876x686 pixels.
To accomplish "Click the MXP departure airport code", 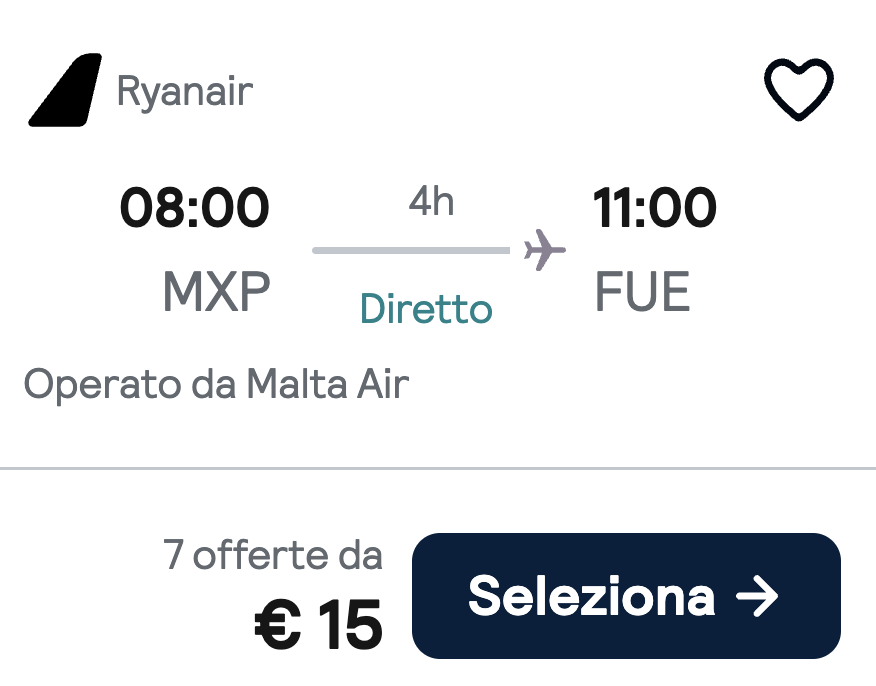I will coord(215,292).
